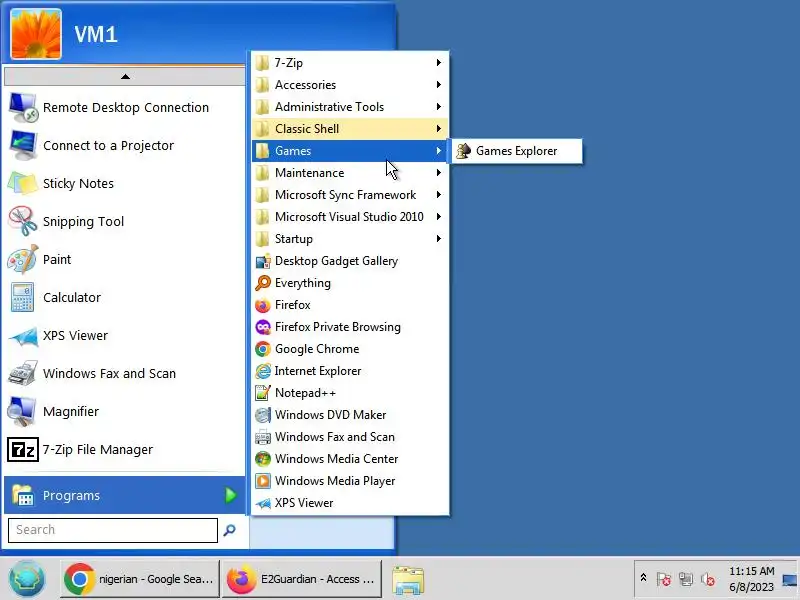This screenshot has height=600, width=800.
Task: Launch Sticky Notes via its icon
Action: [23, 183]
